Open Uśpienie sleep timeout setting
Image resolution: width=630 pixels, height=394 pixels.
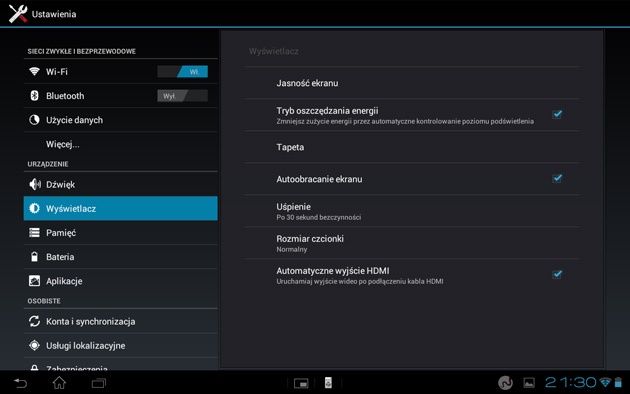(412, 211)
